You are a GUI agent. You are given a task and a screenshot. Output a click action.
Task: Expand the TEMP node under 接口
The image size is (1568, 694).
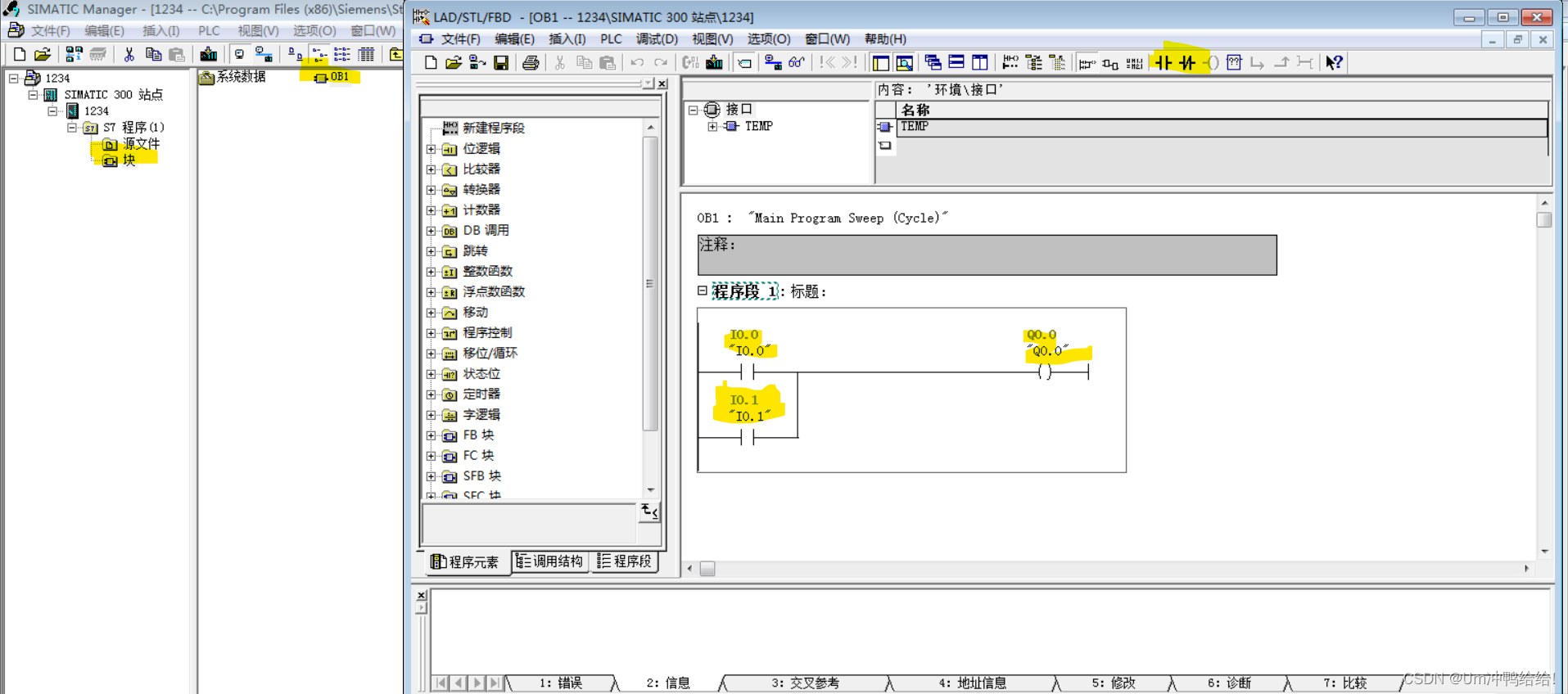[x=712, y=126]
